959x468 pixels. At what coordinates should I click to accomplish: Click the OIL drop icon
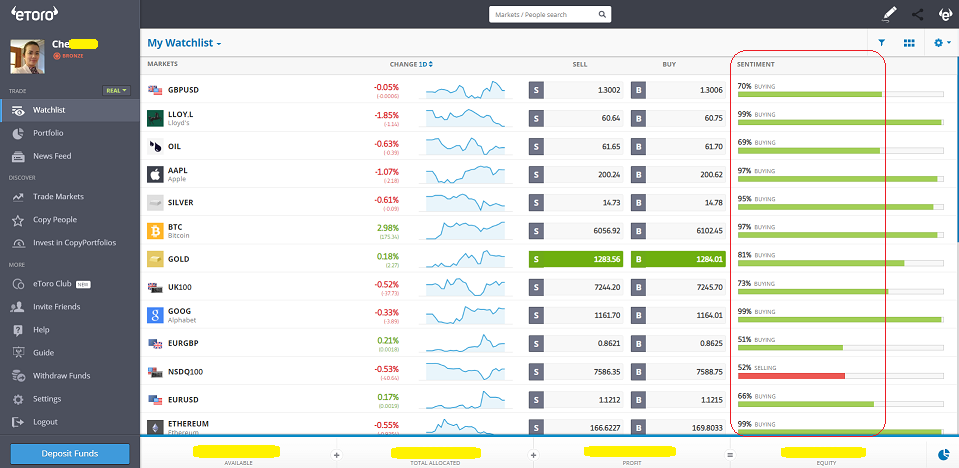pos(155,146)
